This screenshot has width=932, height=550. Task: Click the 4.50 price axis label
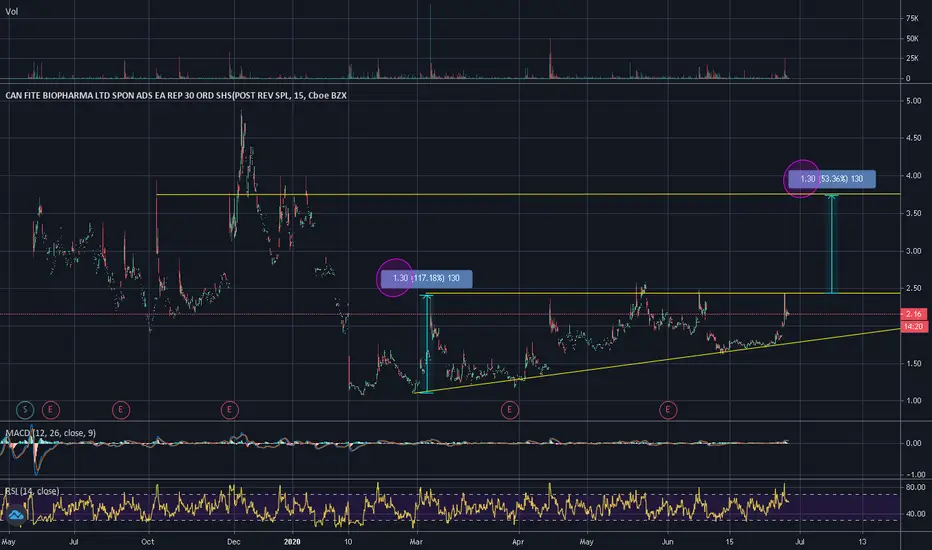pyautogui.click(x=913, y=138)
